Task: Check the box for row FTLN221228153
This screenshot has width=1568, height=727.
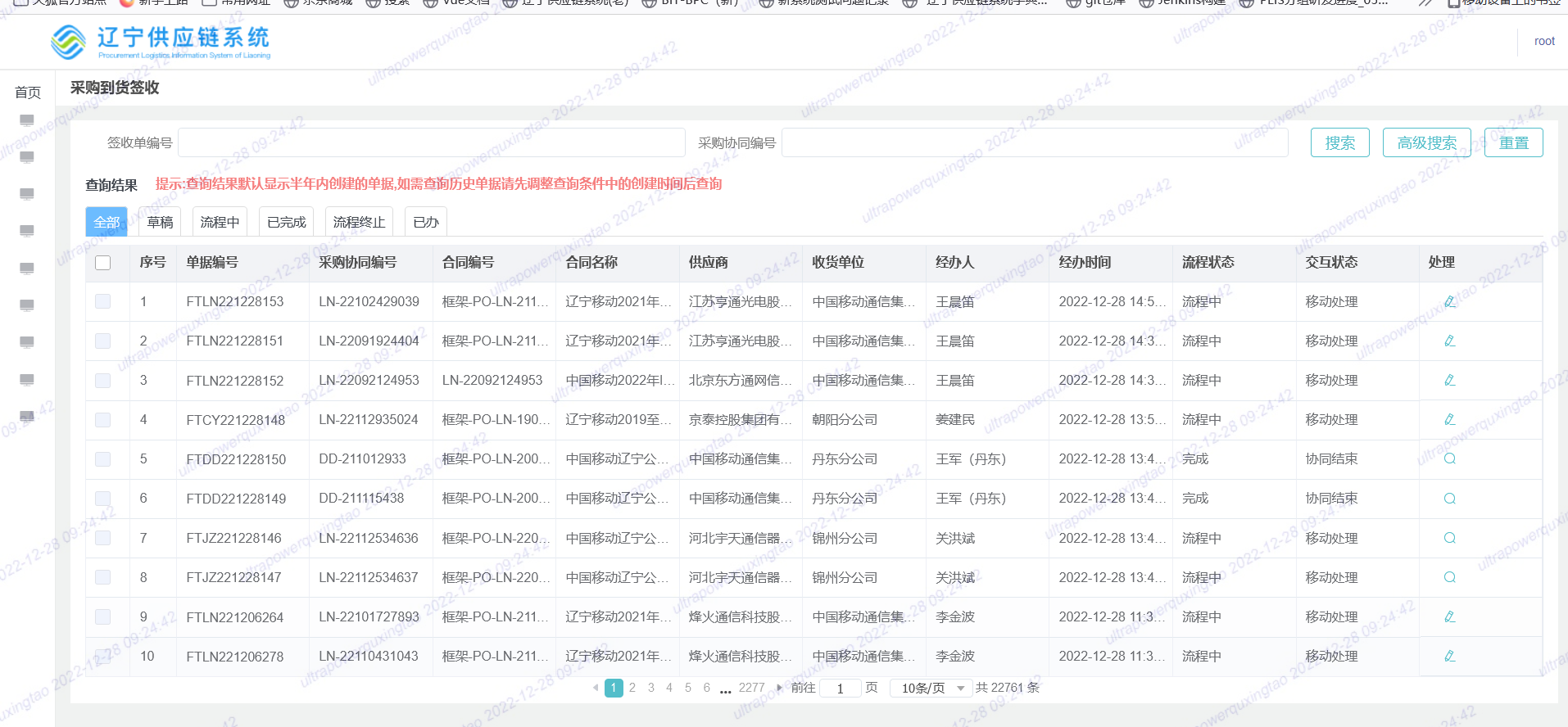Action: [102, 301]
